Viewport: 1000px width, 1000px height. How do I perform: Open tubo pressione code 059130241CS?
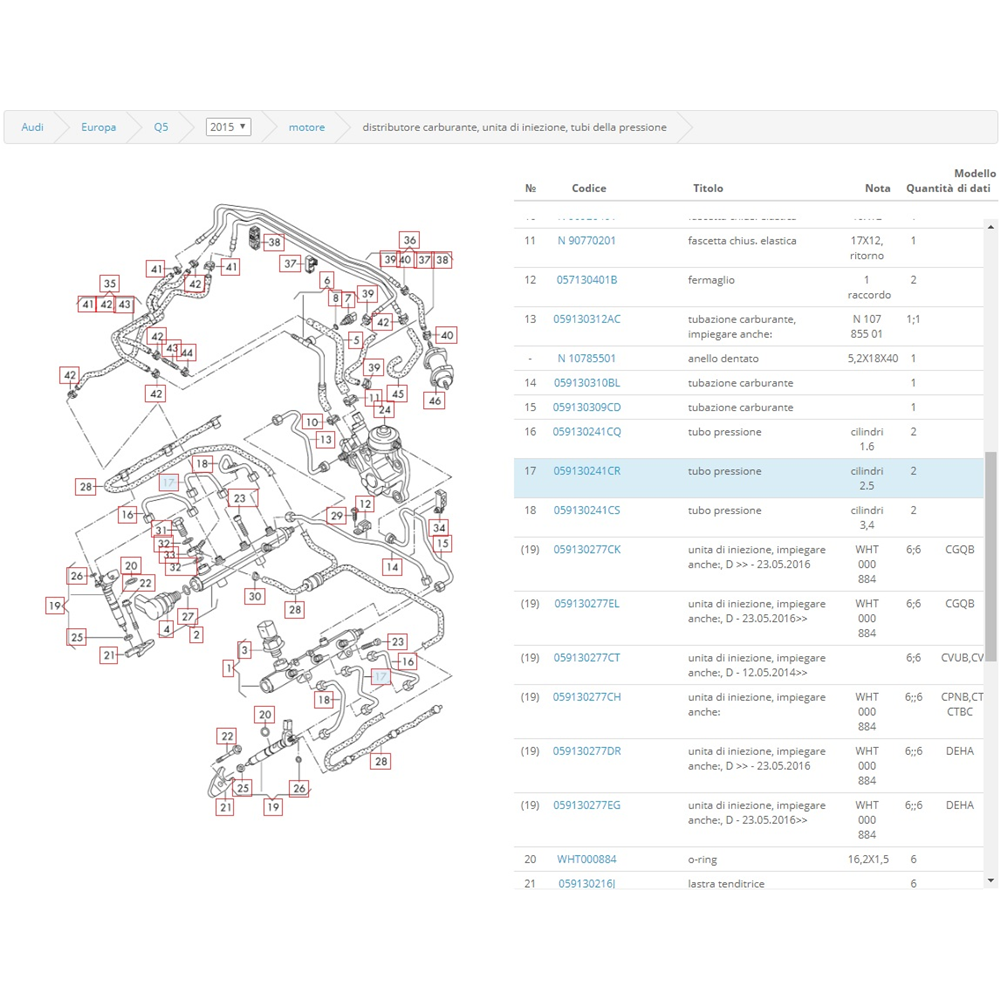pyautogui.click(x=587, y=510)
